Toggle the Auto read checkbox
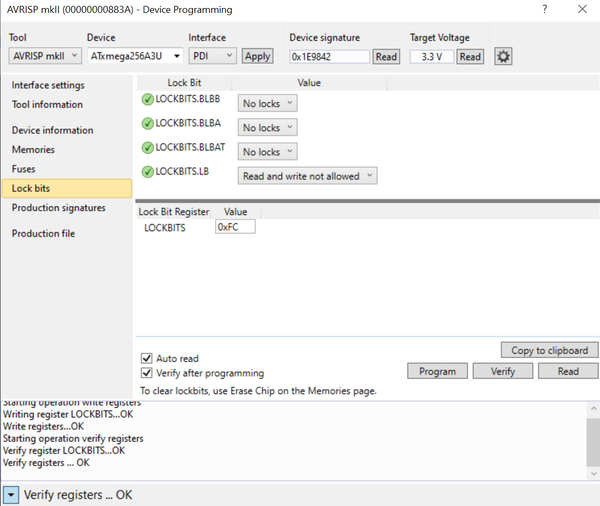Image resolution: width=600 pixels, height=506 pixels. (147, 358)
